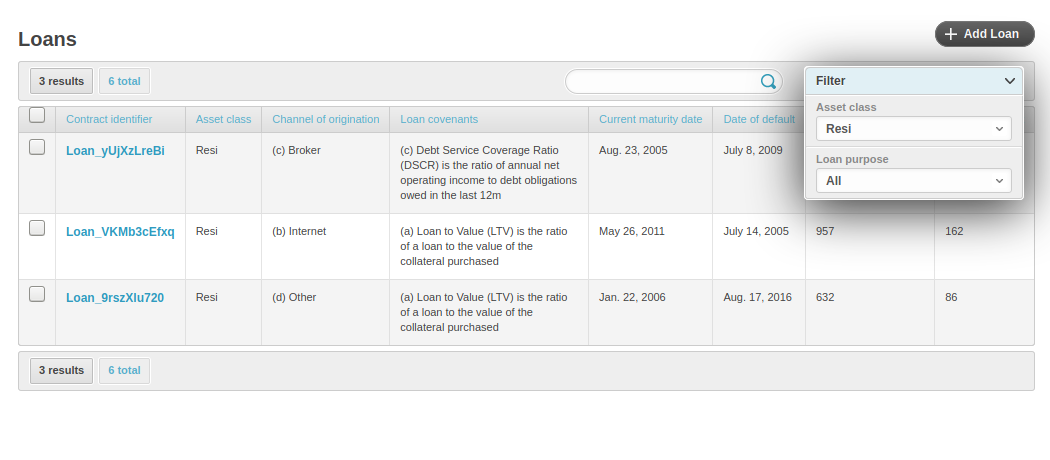Open the Asset class dropdown
Image resolution: width=1050 pixels, height=460 pixels.
[x=914, y=129]
